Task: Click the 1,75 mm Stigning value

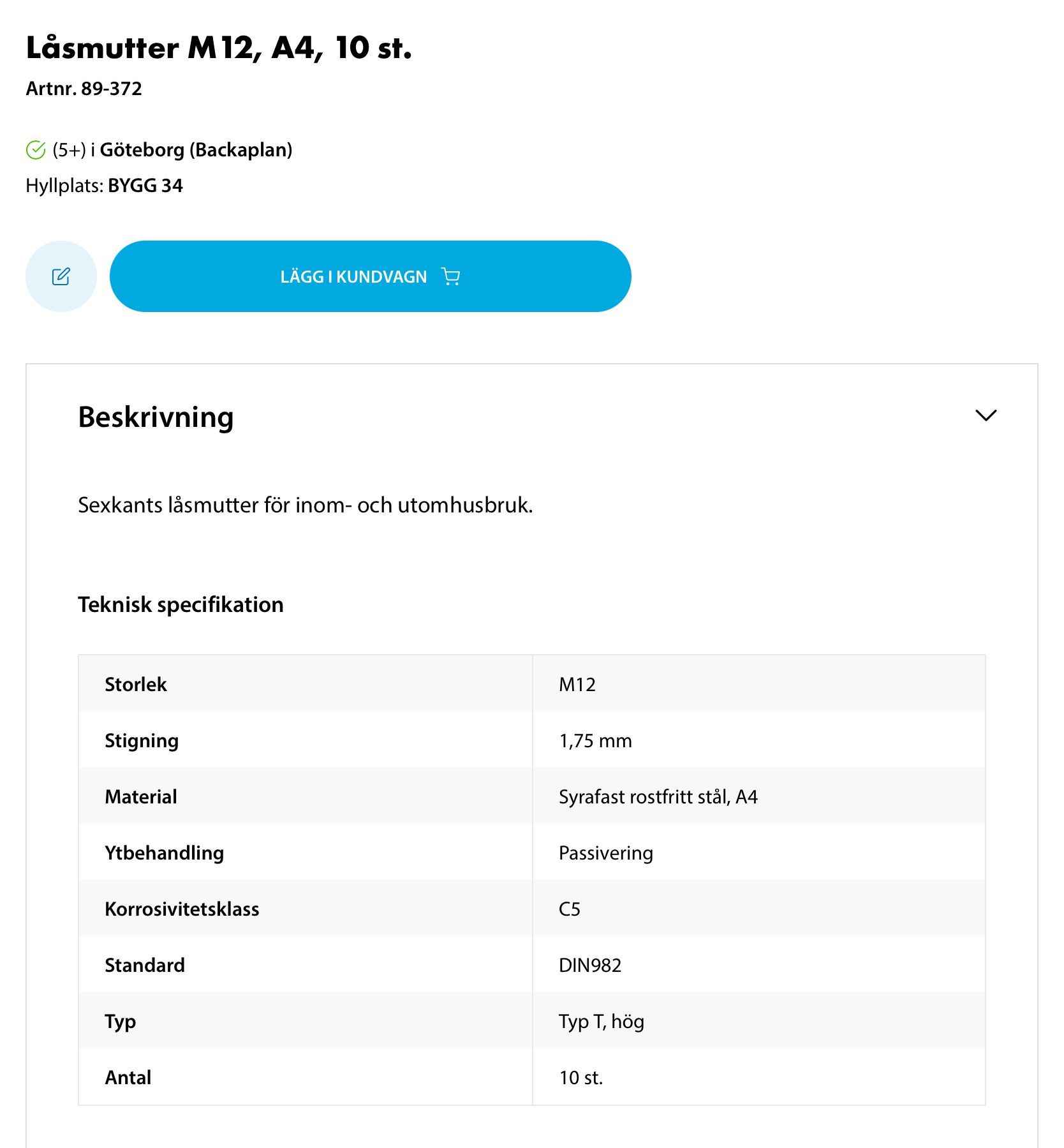Action: pos(595,740)
